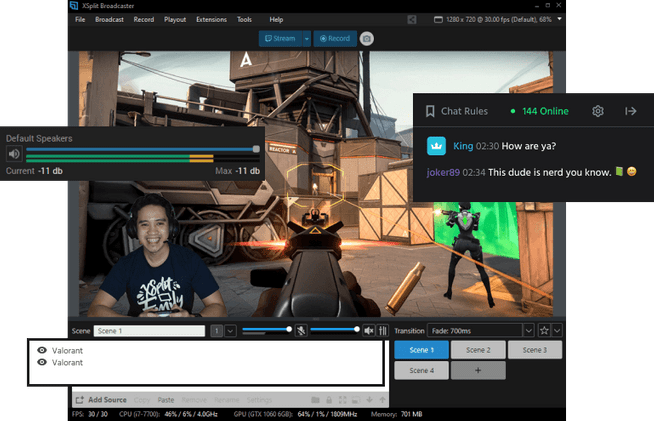Adjust the microphone volume slider
This screenshot has width=654, height=421.
(267, 330)
